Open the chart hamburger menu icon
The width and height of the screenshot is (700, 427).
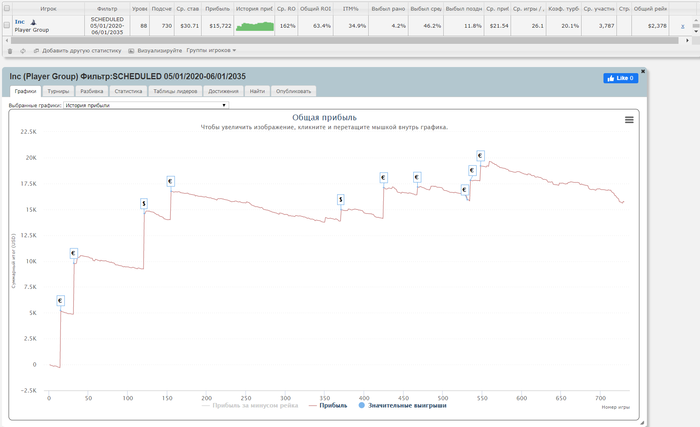[x=629, y=120]
